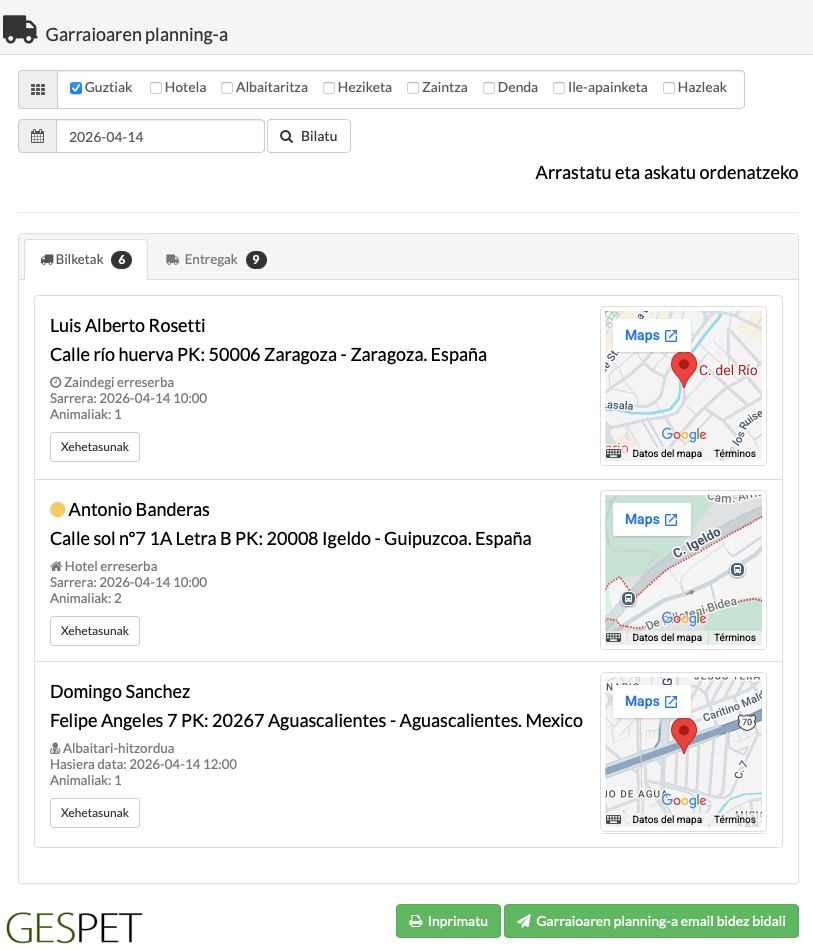Click the Inprimatu print button
This screenshot has height=951, width=813.
447,921
